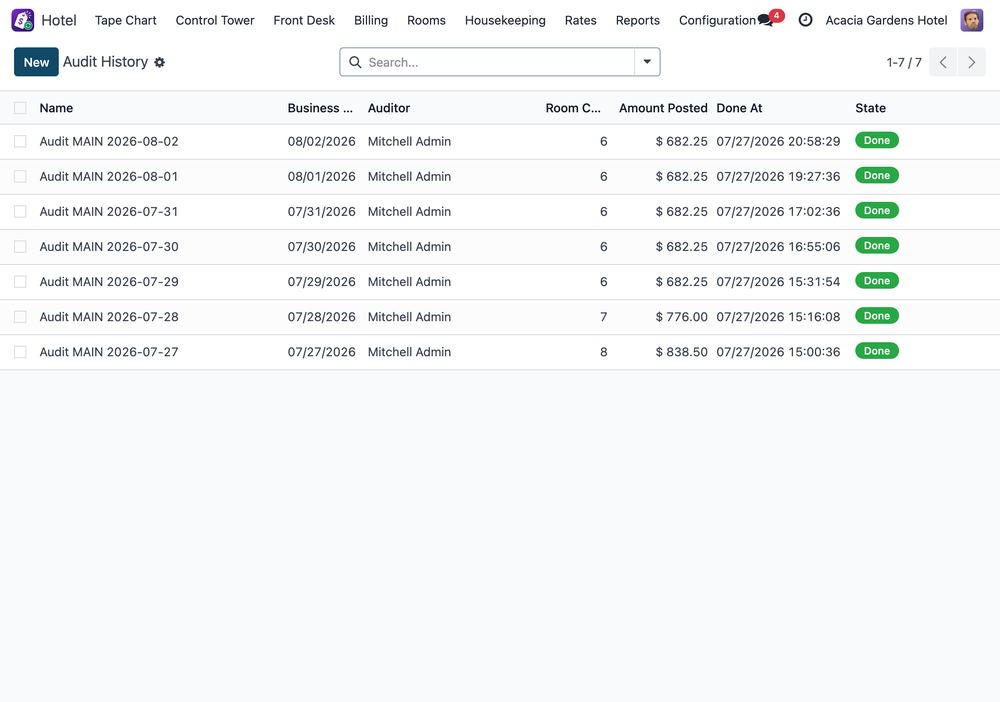Check the Audit MAIN 2026-07-28 row checkbox
The width and height of the screenshot is (1000, 702).
click(x=20, y=317)
